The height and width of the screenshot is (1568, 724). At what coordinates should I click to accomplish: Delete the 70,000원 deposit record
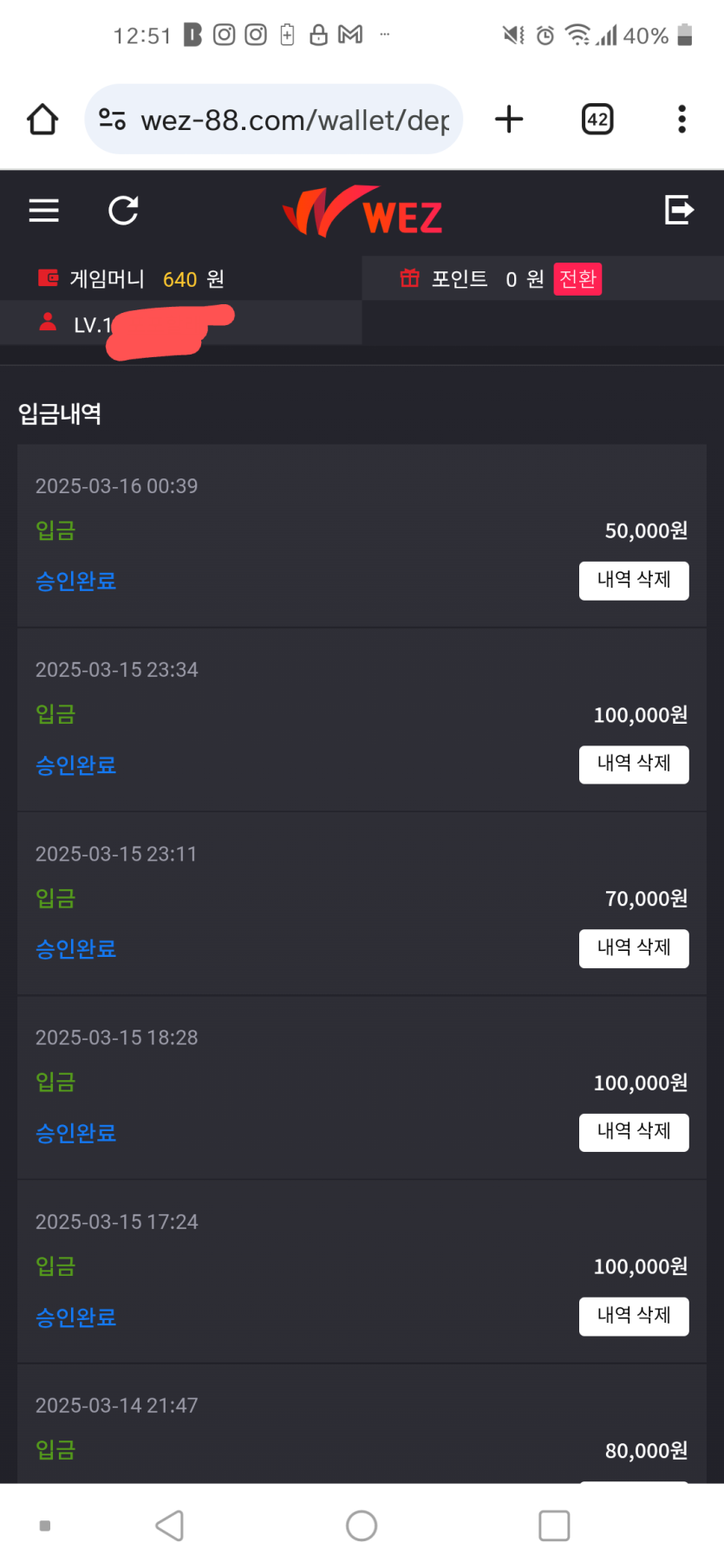[x=634, y=948]
